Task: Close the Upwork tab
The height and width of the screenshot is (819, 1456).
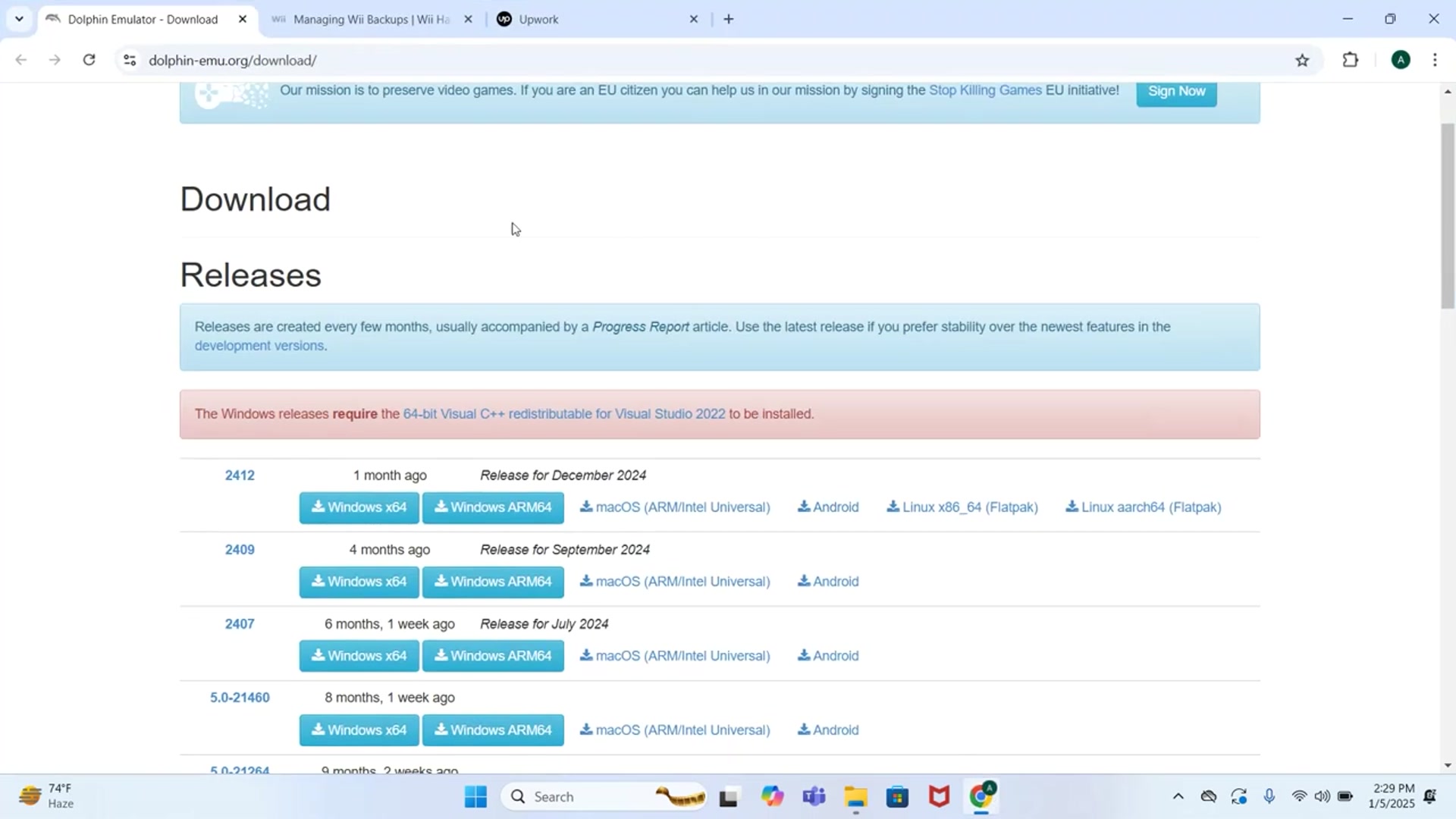Action: (693, 19)
